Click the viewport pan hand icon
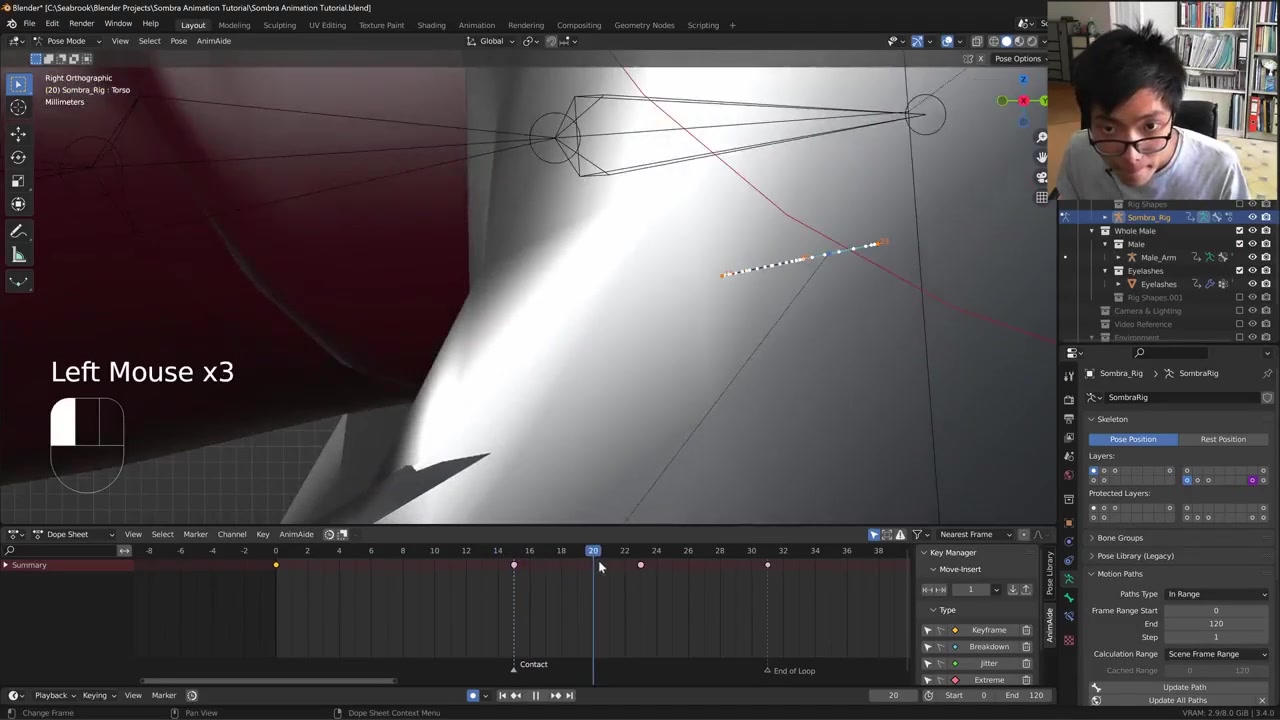 pyautogui.click(x=1042, y=157)
